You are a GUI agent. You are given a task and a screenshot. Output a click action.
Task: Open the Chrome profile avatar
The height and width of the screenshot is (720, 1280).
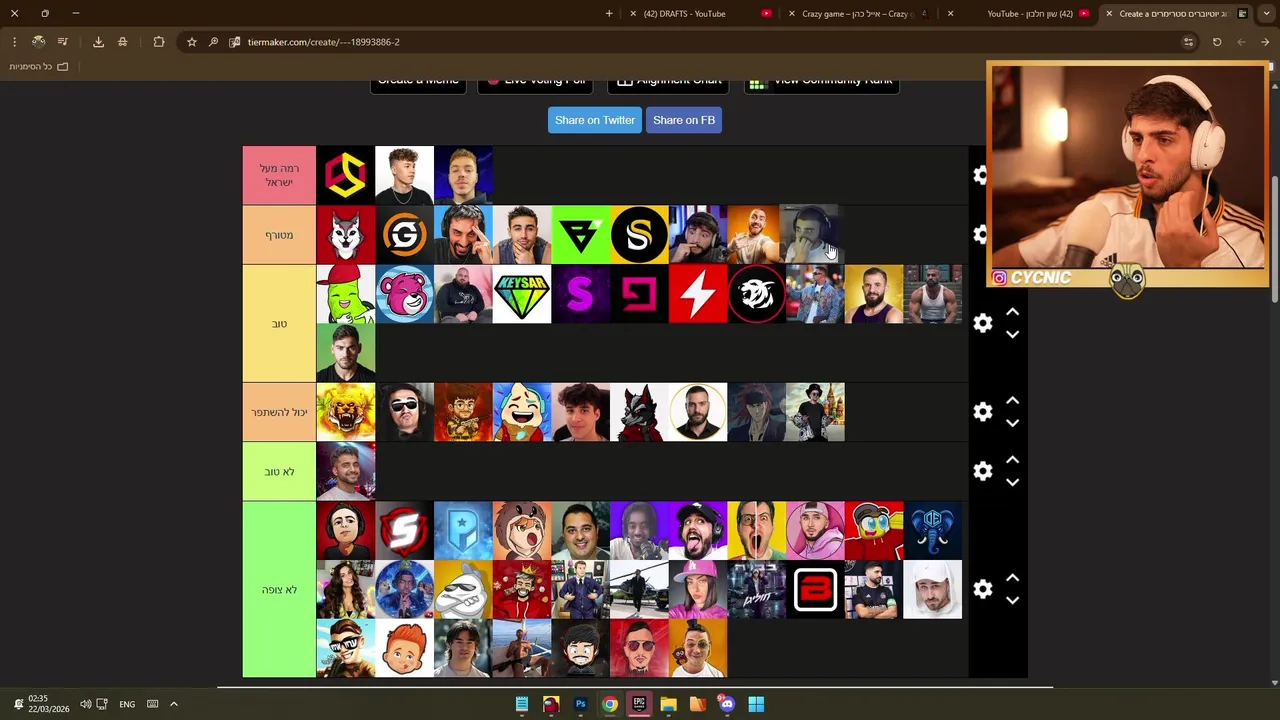click(38, 42)
